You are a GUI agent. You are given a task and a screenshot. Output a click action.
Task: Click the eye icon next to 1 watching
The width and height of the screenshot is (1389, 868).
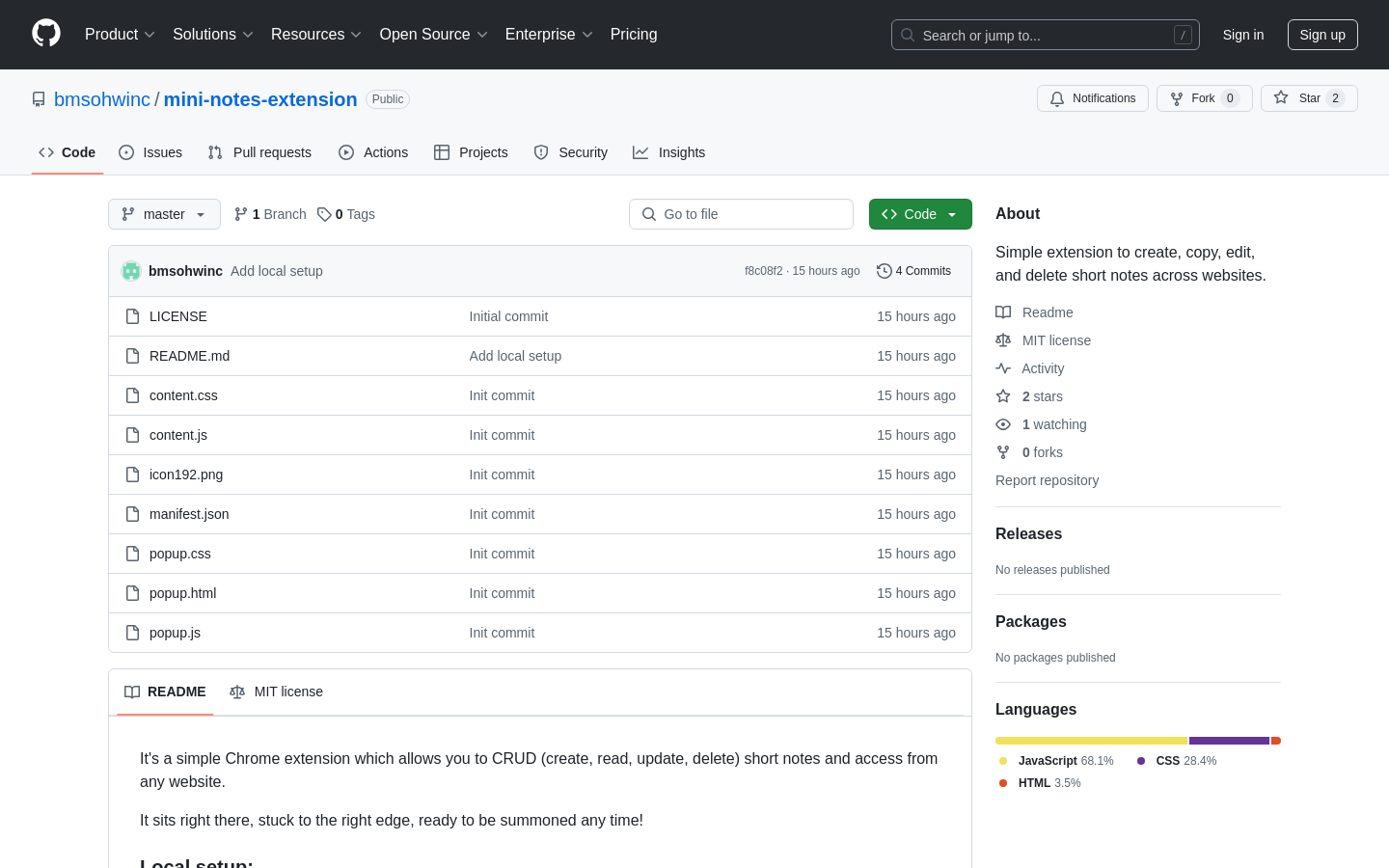(x=1003, y=424)
